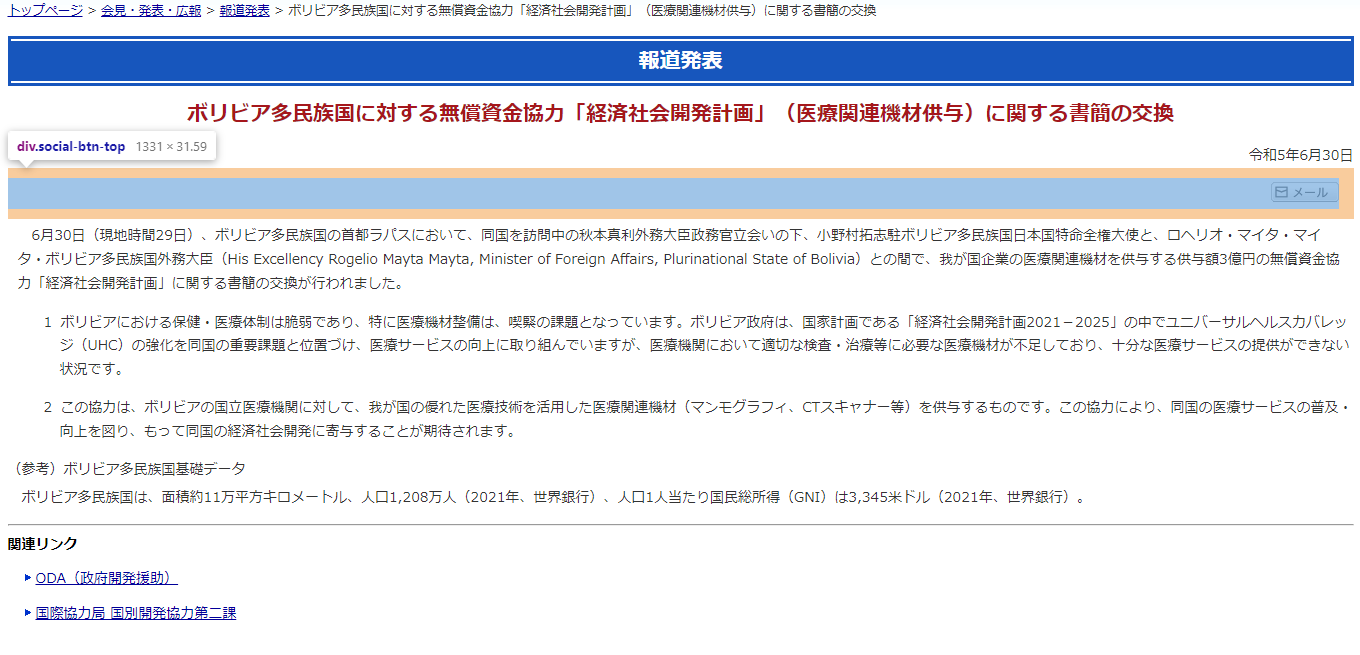The width and height of the screenshot is (1360, 655).
Task: Click the article headline about Bolivia grant aid
Action: [680, 112]
